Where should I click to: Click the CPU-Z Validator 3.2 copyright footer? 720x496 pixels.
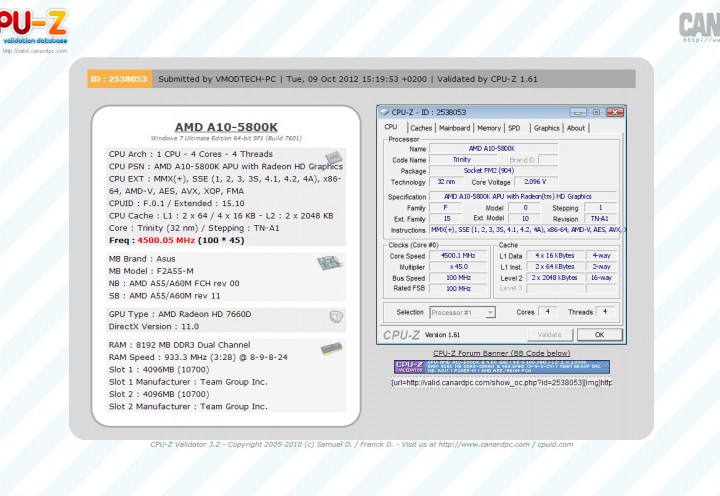tap(362, 445)
